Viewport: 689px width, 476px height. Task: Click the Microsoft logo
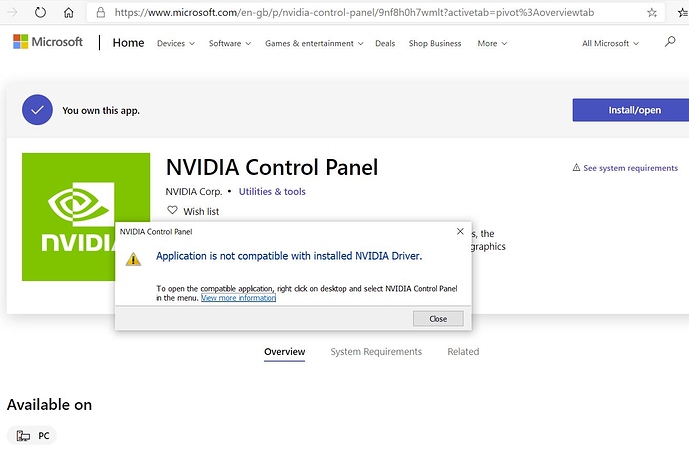coord(48,42)
